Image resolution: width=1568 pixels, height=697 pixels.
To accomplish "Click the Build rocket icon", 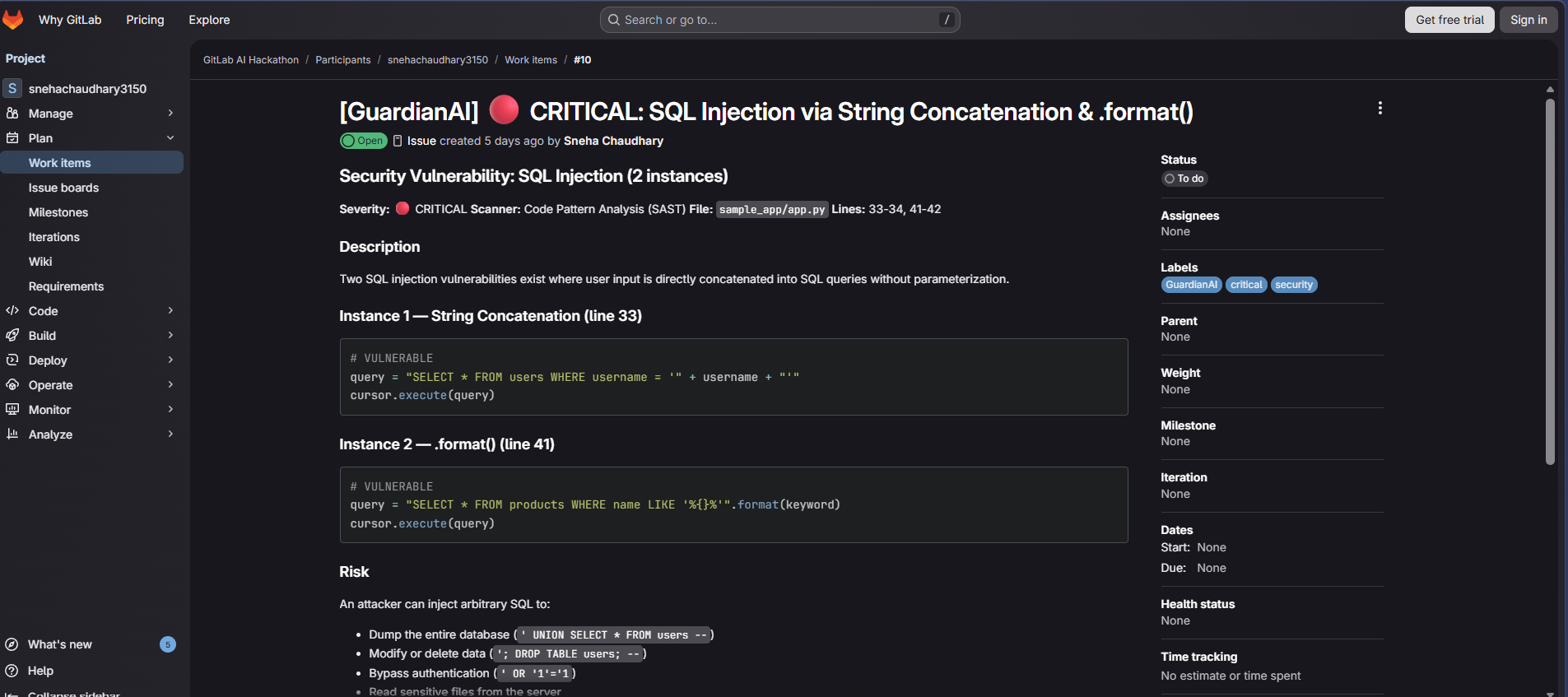I will (12, 335).
